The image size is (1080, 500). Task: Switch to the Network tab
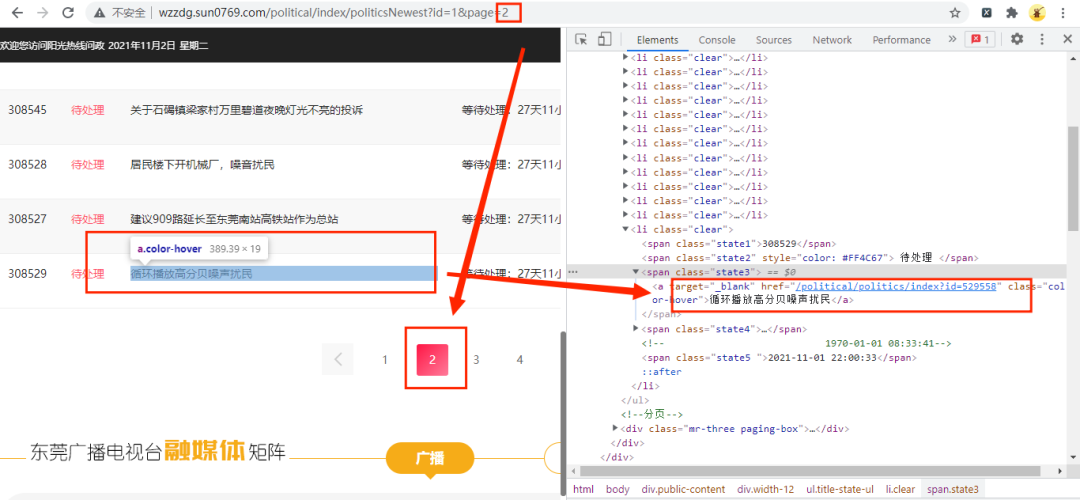pos(832,40)
